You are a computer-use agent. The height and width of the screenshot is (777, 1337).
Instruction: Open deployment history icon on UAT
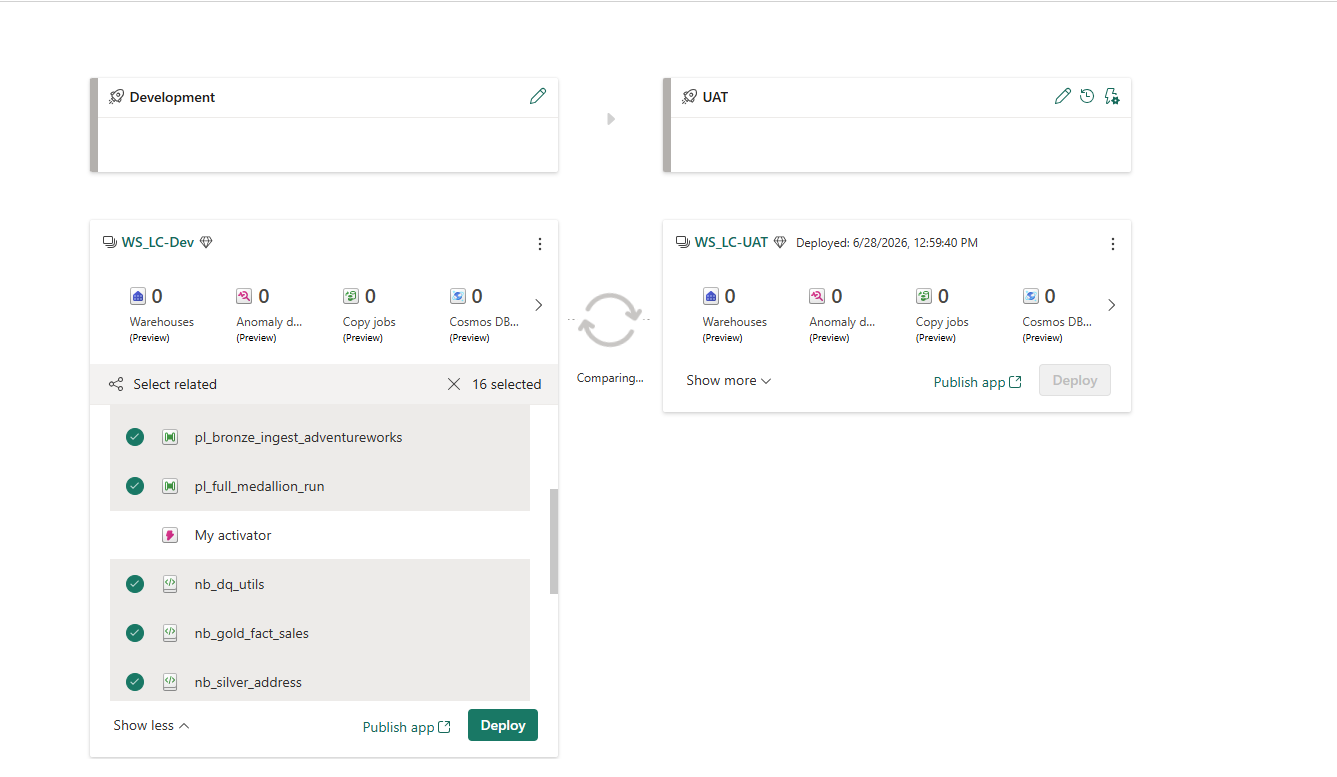[1087, 96]
